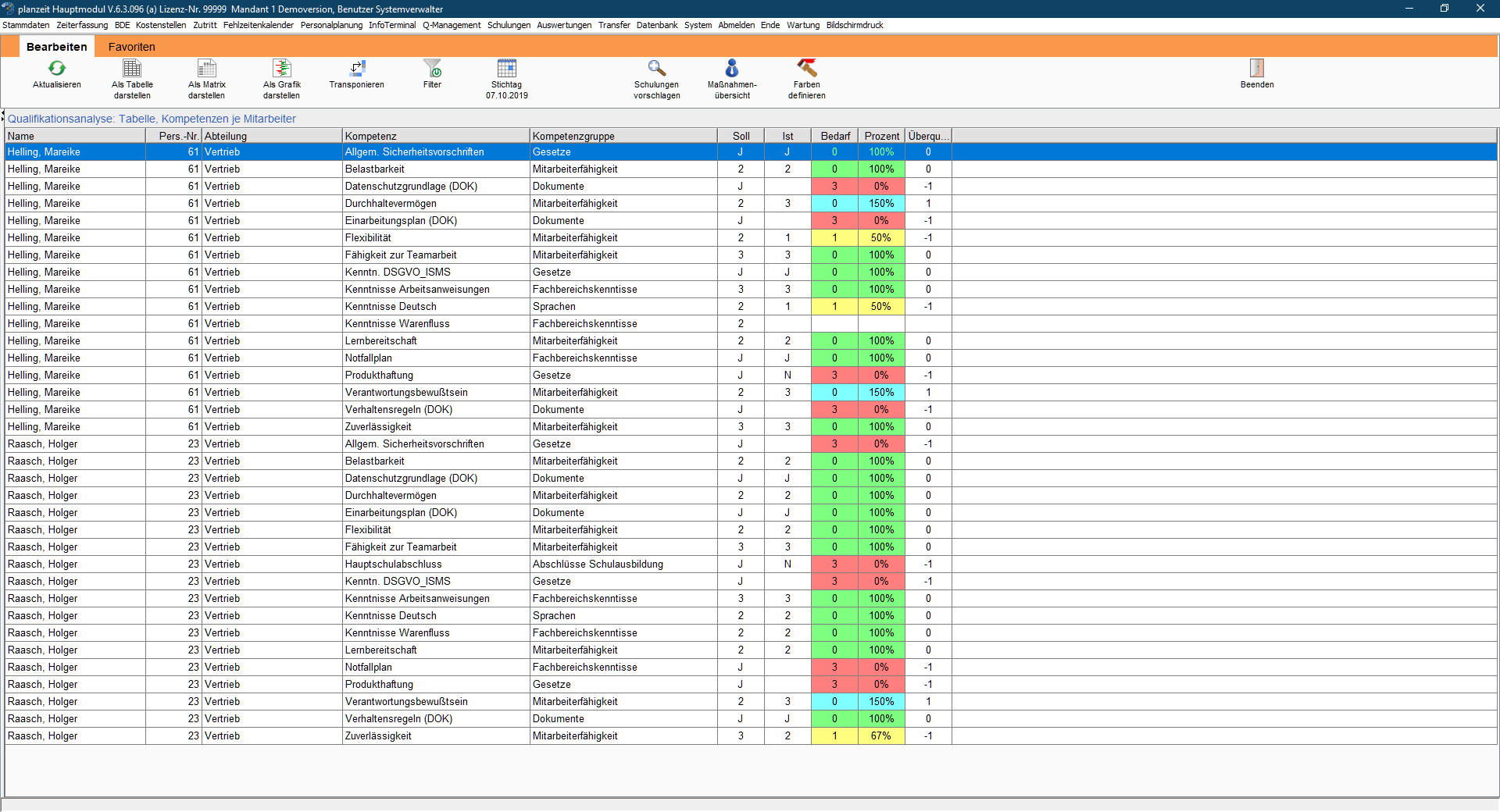Click the Beenden exit icon

(1256, 69)
